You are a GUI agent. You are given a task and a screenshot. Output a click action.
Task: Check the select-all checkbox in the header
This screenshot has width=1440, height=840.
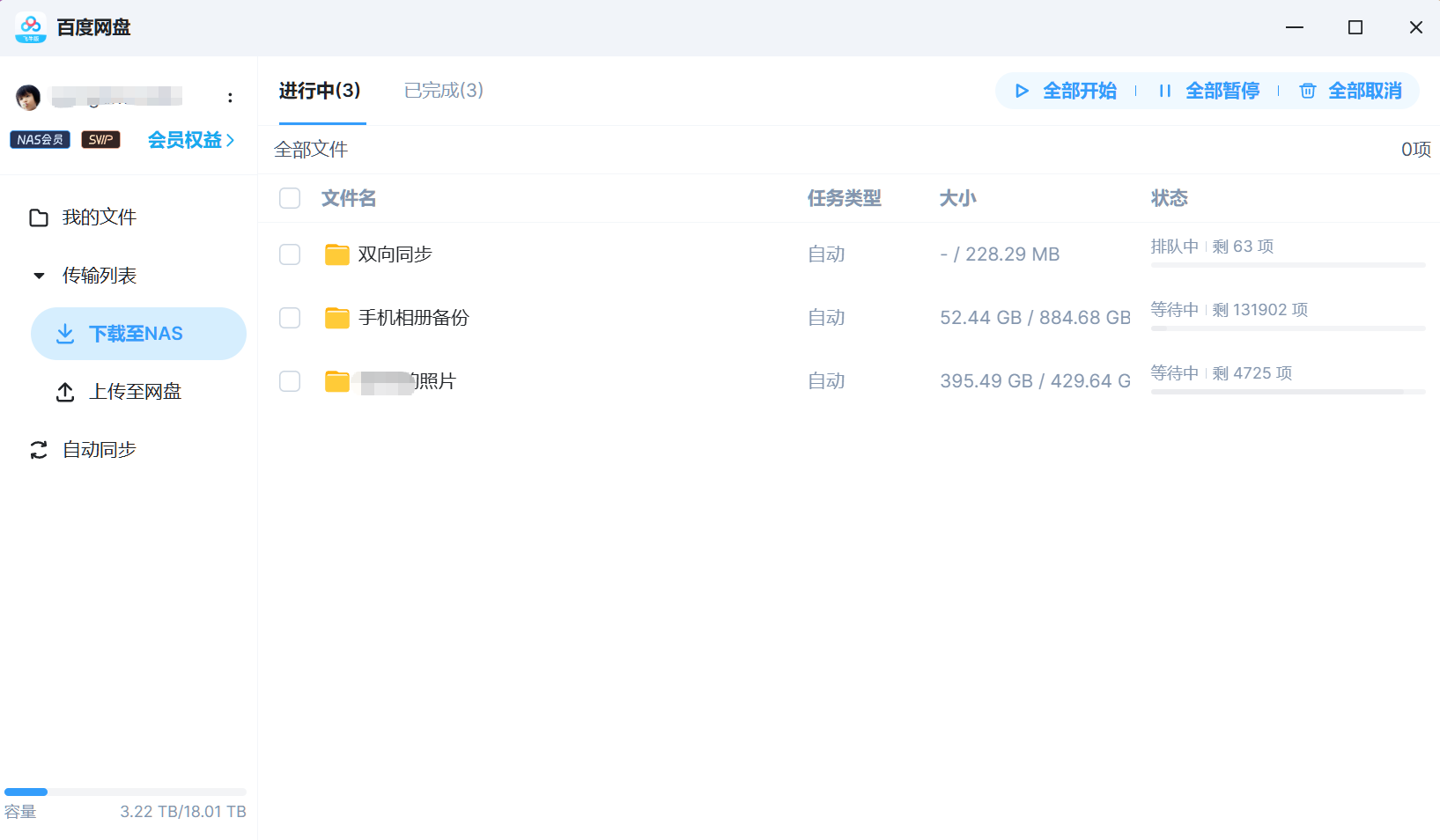click(x=290, y=198)
